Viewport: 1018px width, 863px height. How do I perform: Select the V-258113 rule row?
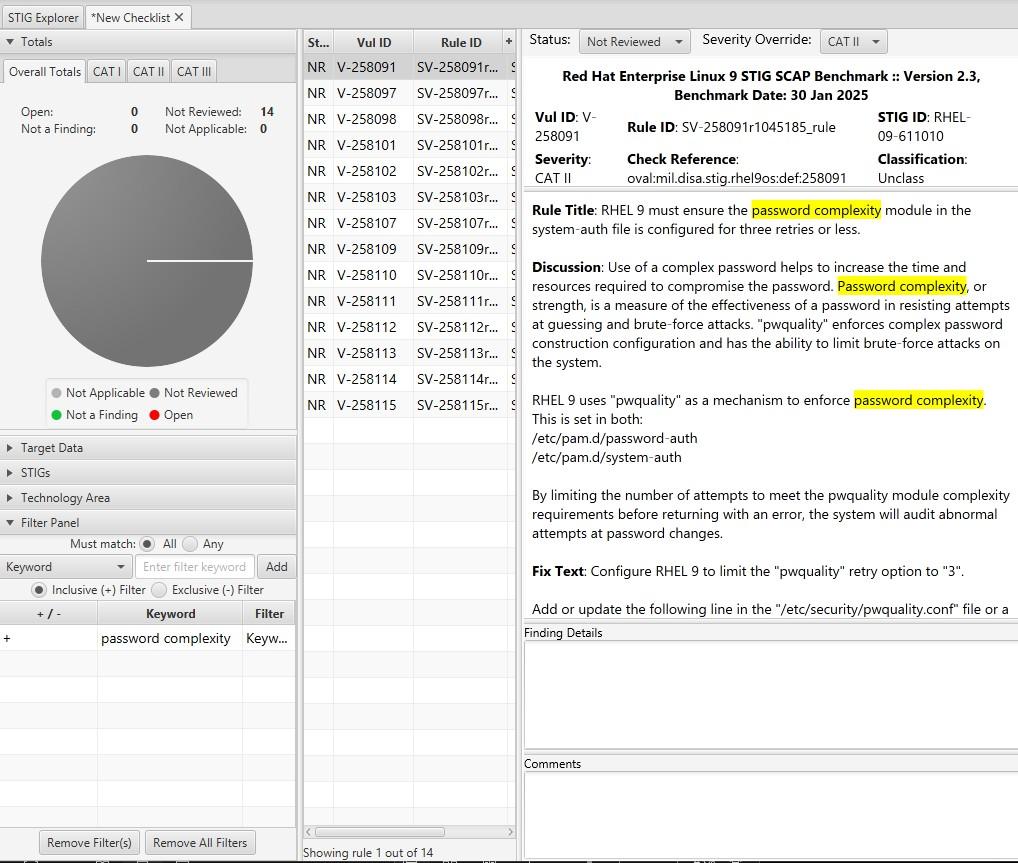pos(410,353)
